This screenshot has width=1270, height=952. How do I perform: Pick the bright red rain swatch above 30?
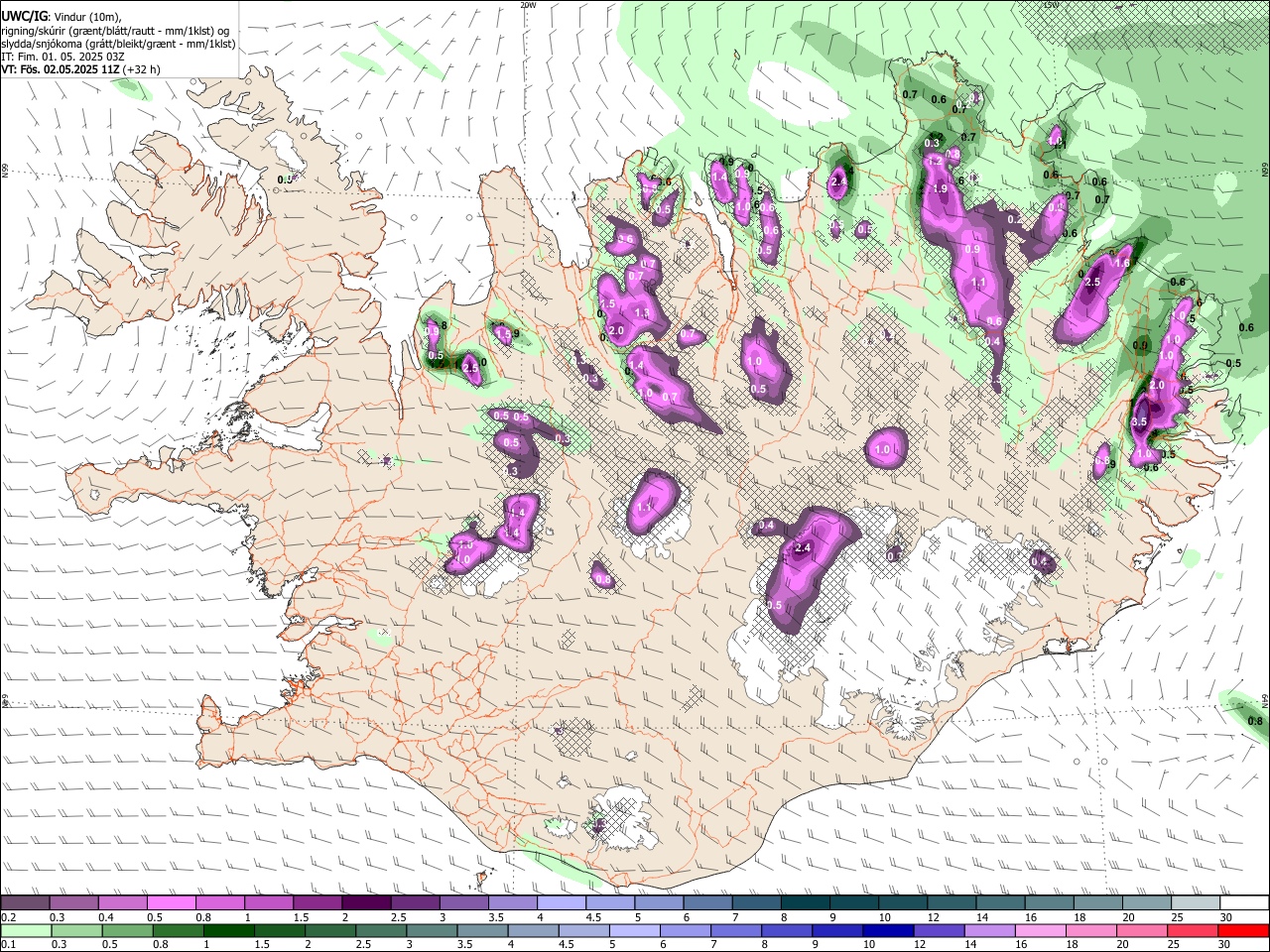click(x=1244, y=930)
